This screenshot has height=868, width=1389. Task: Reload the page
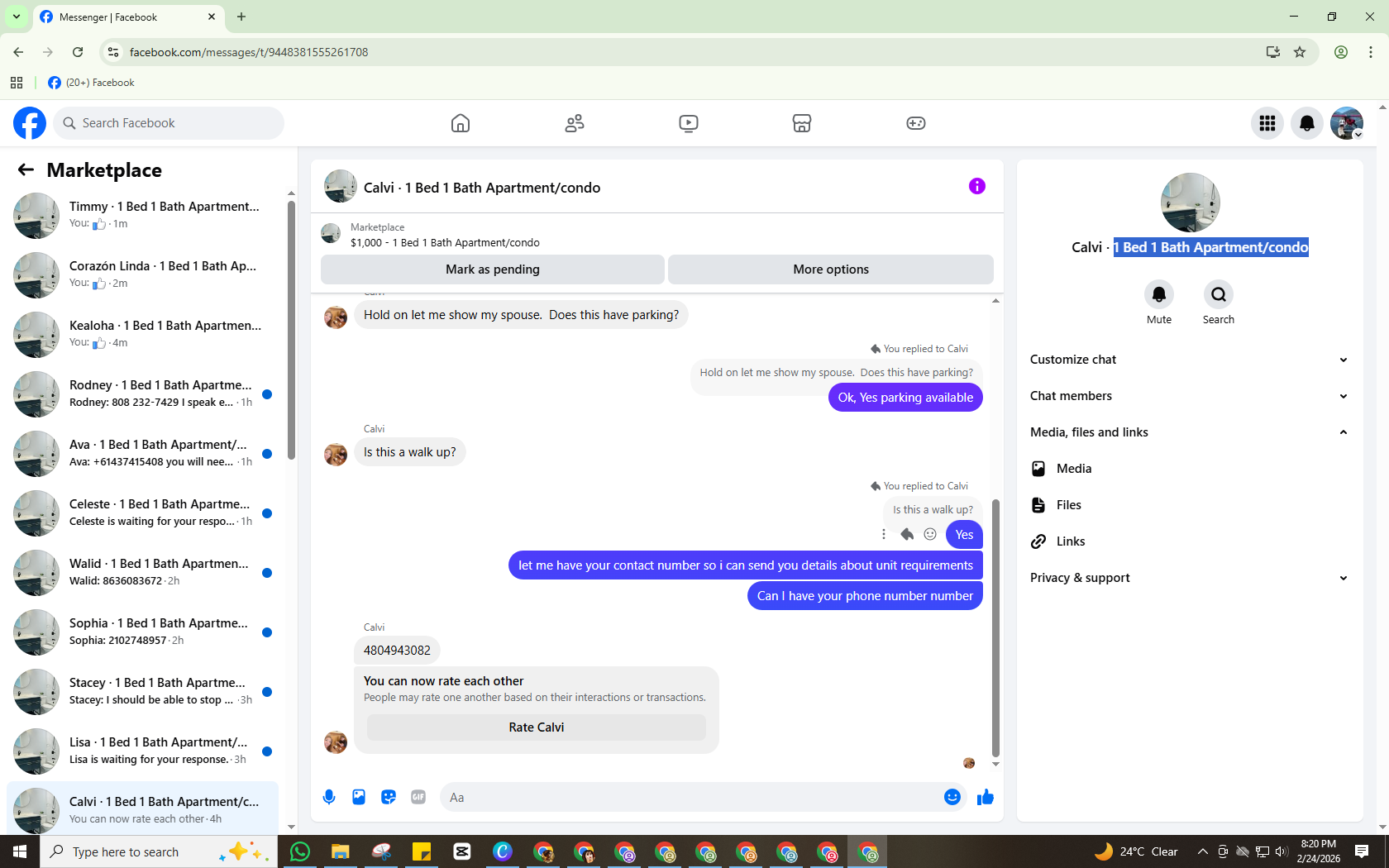tap(78, 52)
